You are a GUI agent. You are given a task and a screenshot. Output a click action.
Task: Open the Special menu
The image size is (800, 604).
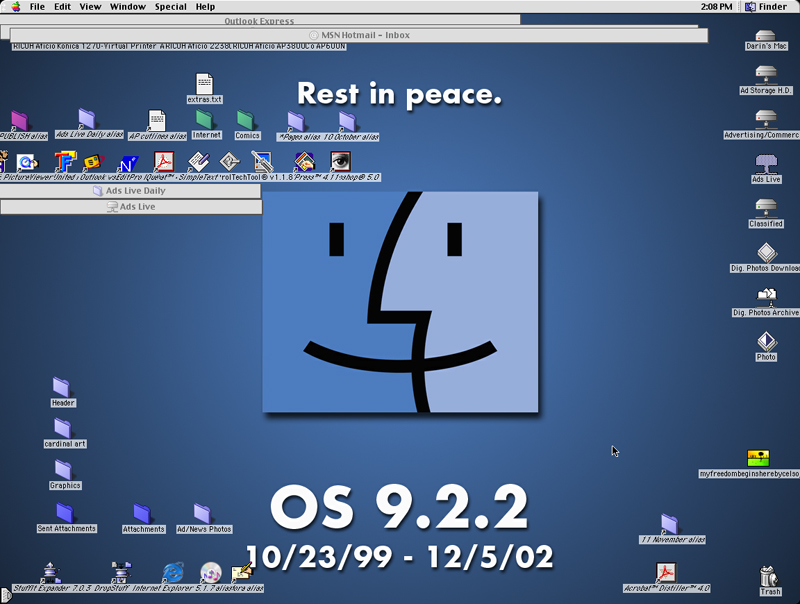click(x=170, y=7)
